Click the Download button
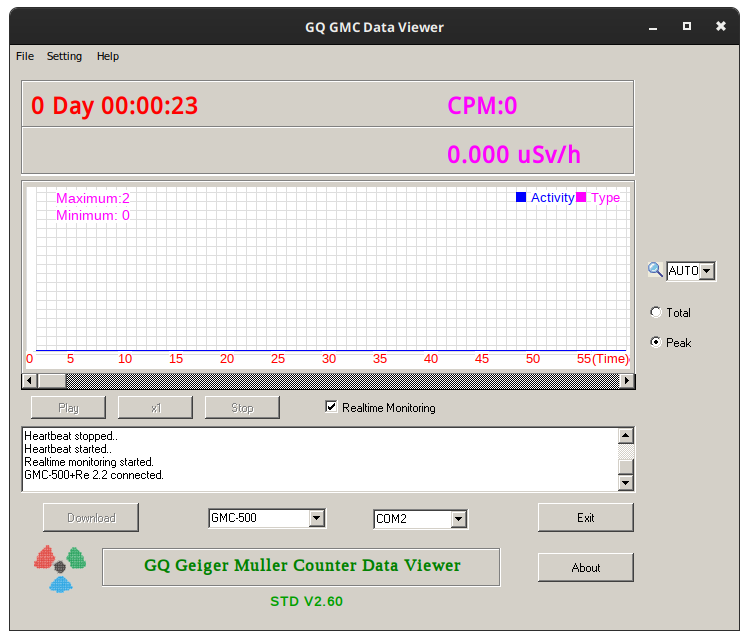Viewport: 749px width, 640px height. (91, 517)
